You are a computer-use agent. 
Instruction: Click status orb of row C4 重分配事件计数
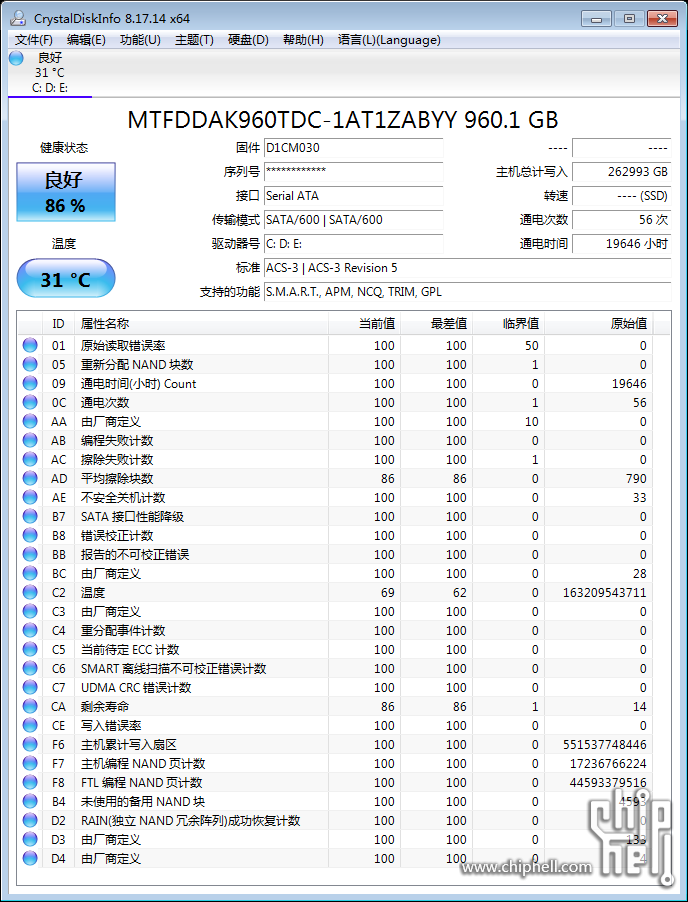point(30,630)
